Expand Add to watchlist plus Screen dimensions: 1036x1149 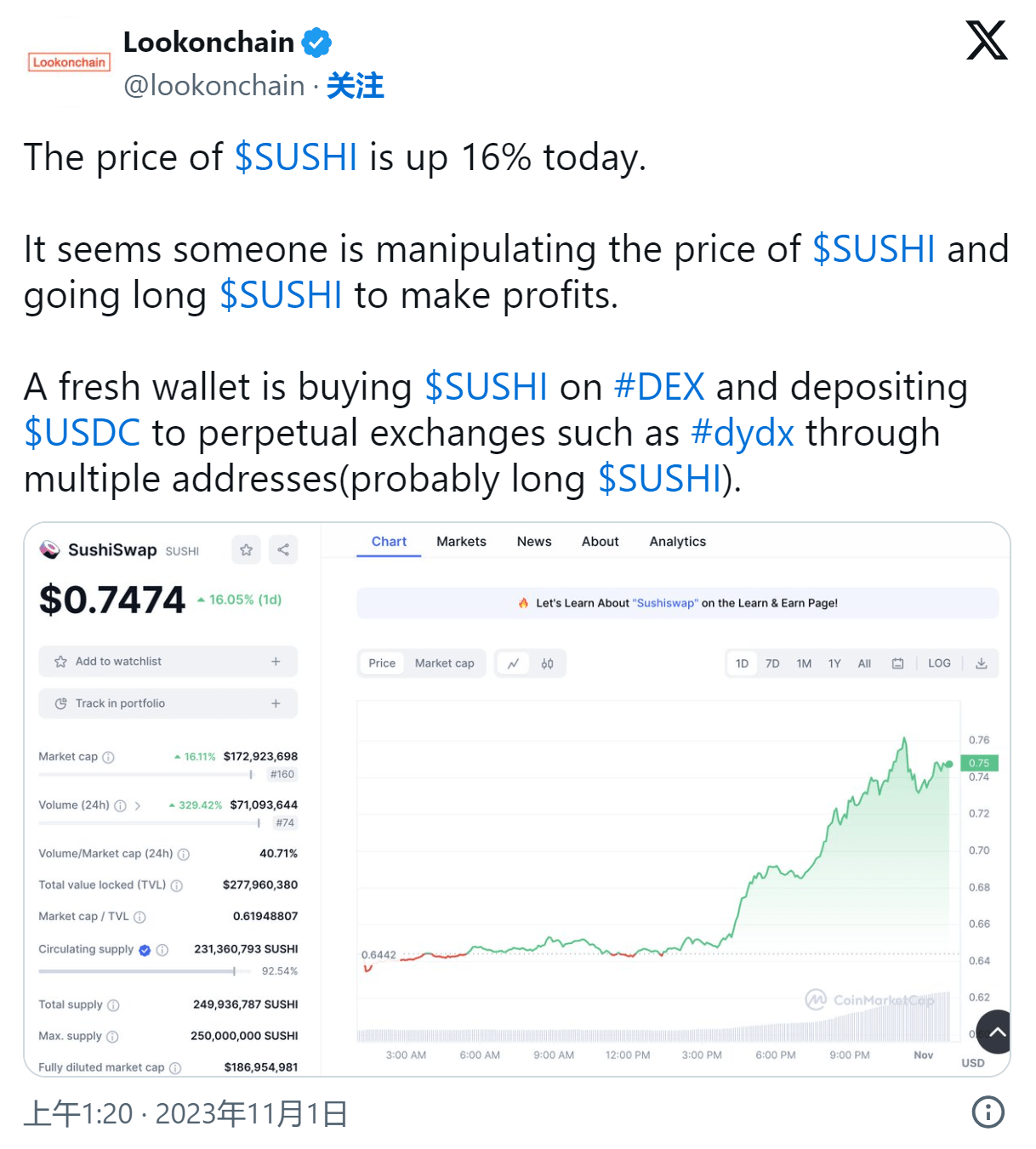(276, 661)
